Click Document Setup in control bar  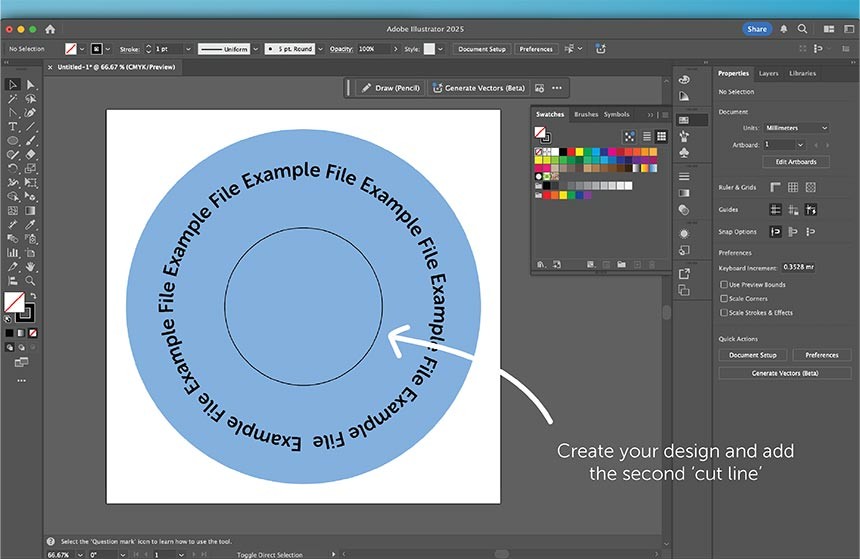coord(482,49)
